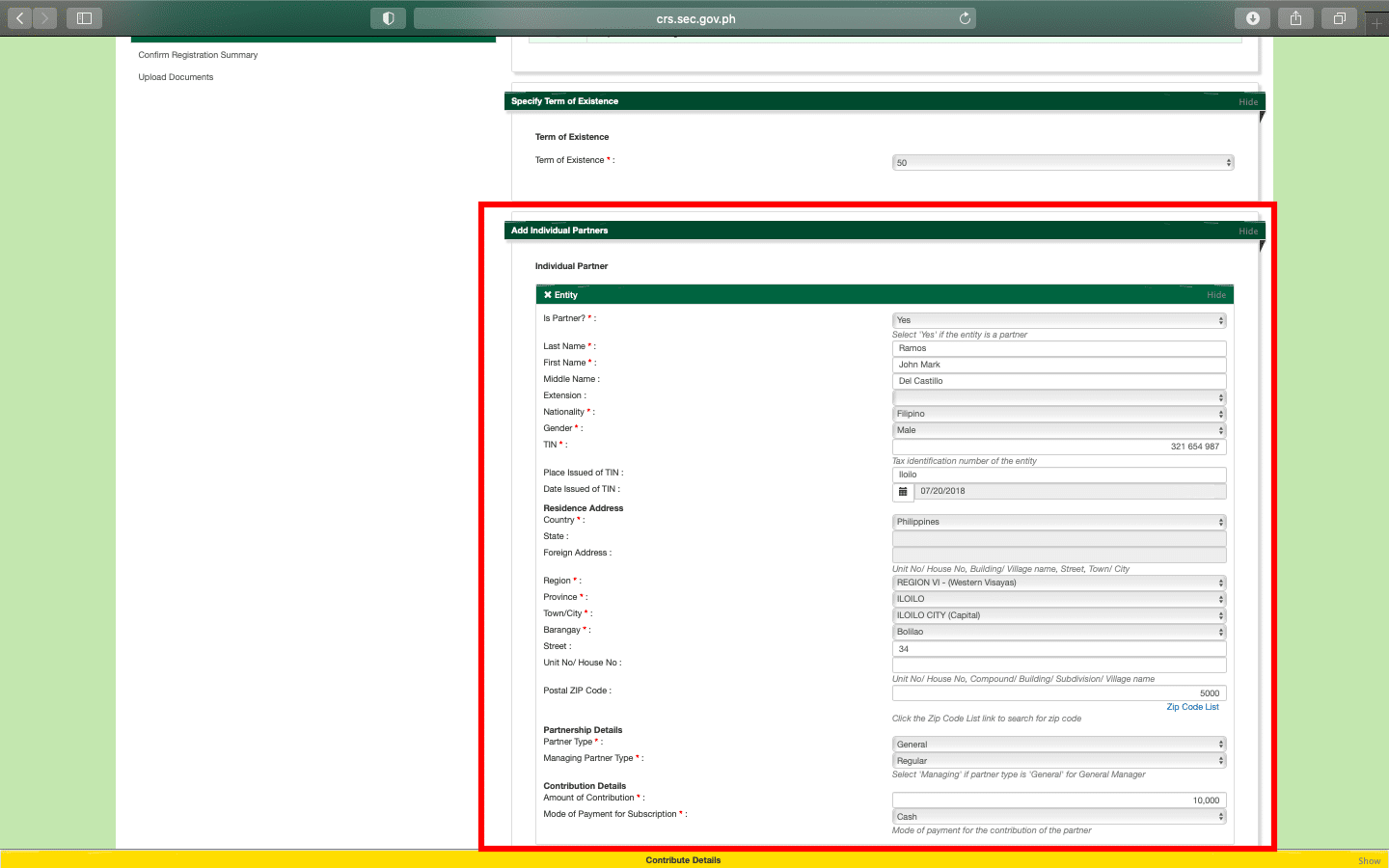Viewport: 1389px width, 868px height.
Task: Remove the Entity with the X icon
Action: click(548, 295)
